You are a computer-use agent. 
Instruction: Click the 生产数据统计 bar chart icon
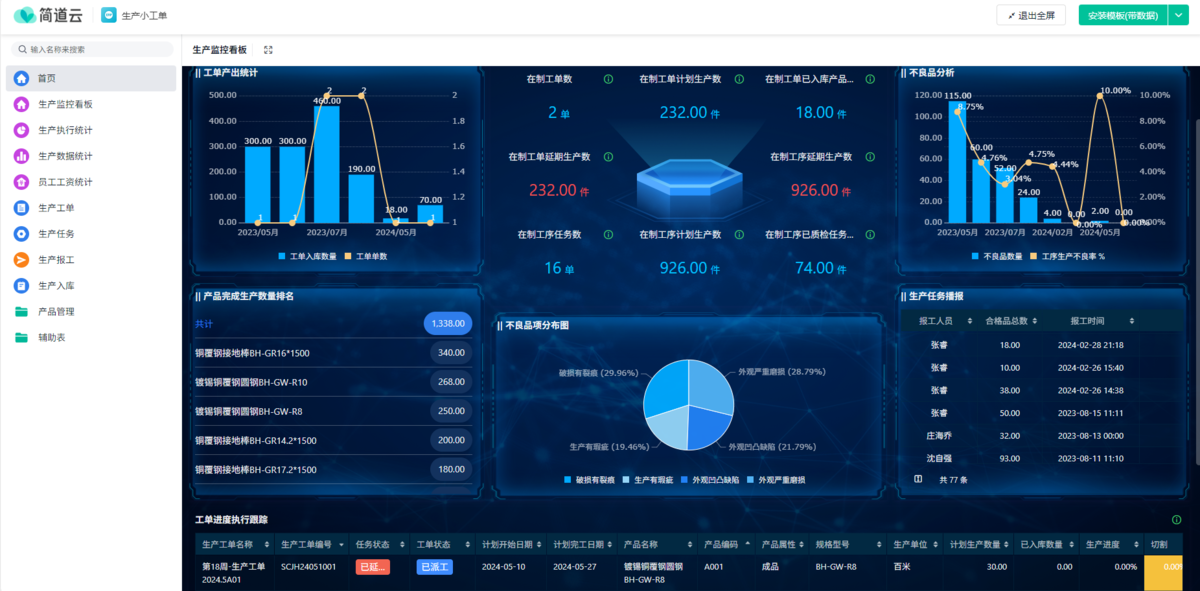click(x=21, y=156)
